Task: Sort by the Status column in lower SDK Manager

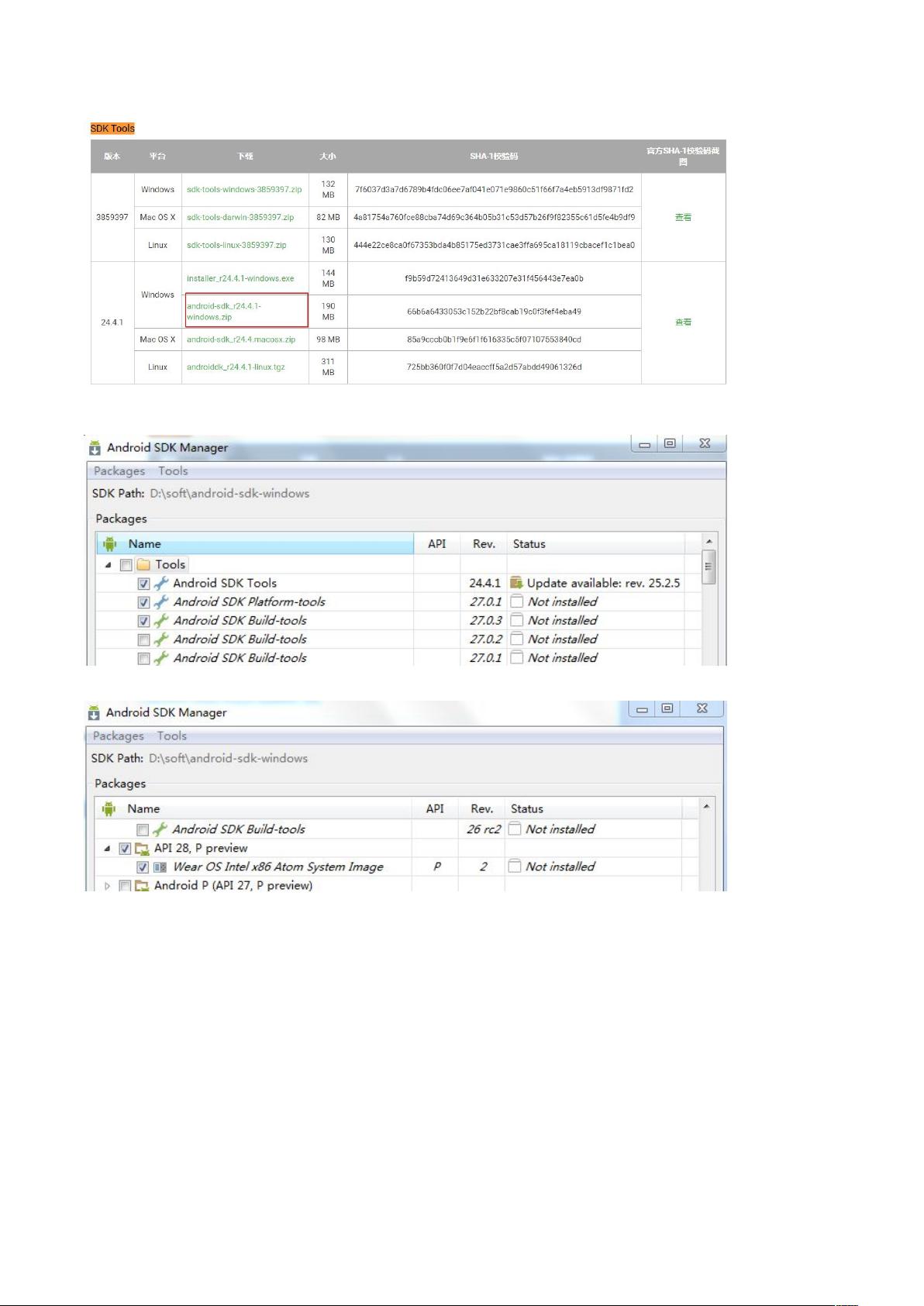Action: coord(593,809)
